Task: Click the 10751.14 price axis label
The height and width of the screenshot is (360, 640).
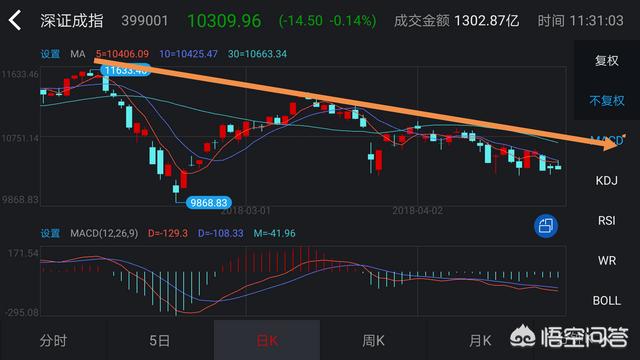Action: [x=20, y=138]
